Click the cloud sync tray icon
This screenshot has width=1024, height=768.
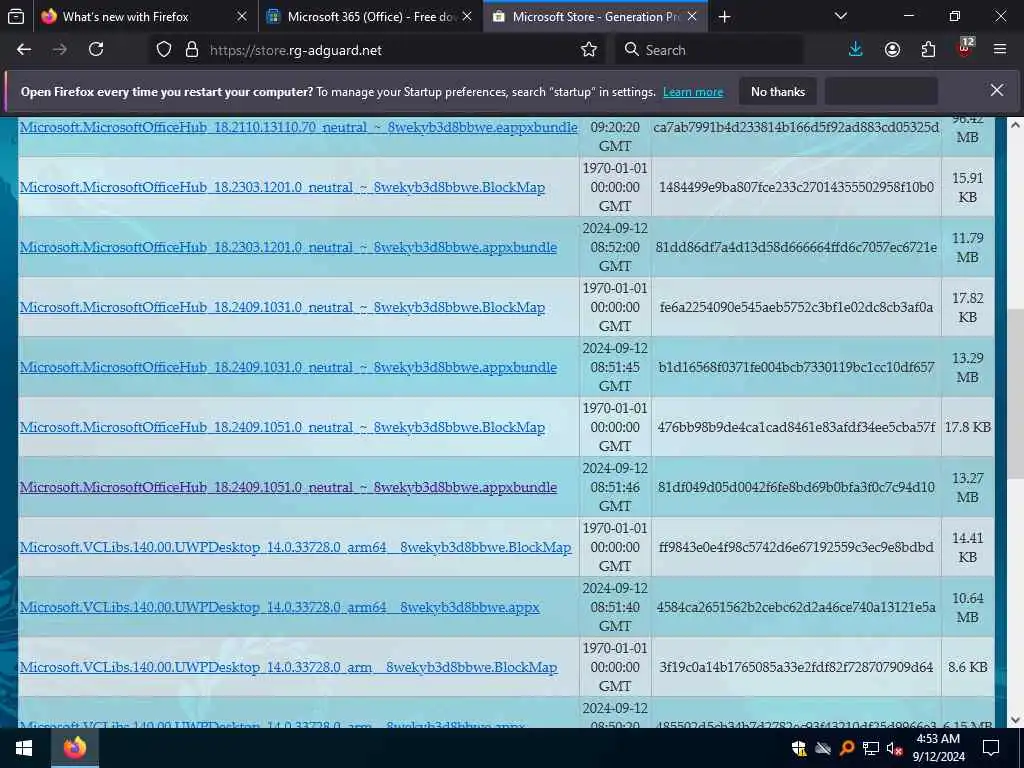pos(823,748)
